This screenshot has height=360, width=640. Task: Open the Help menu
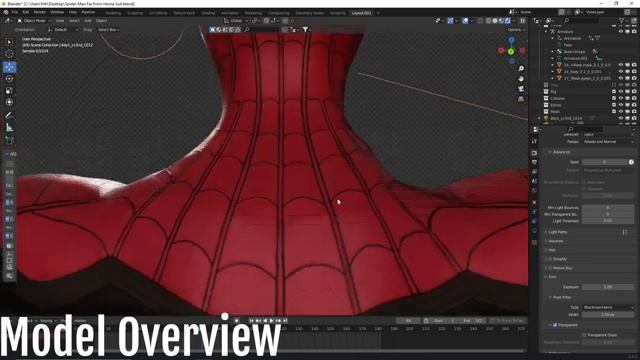(73, 12)
